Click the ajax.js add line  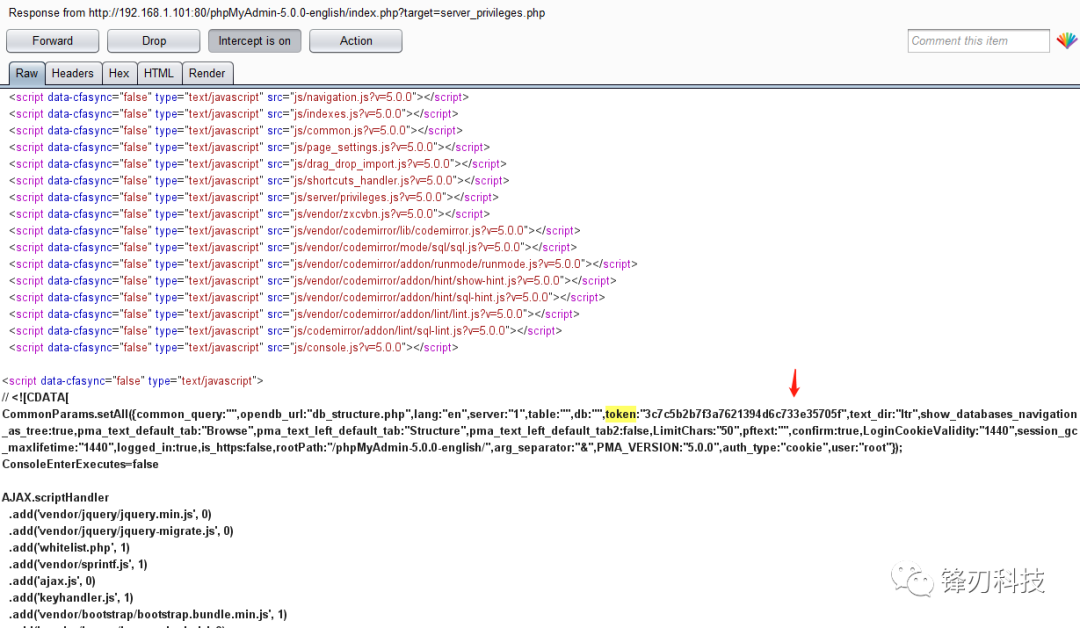pos(52,580)
